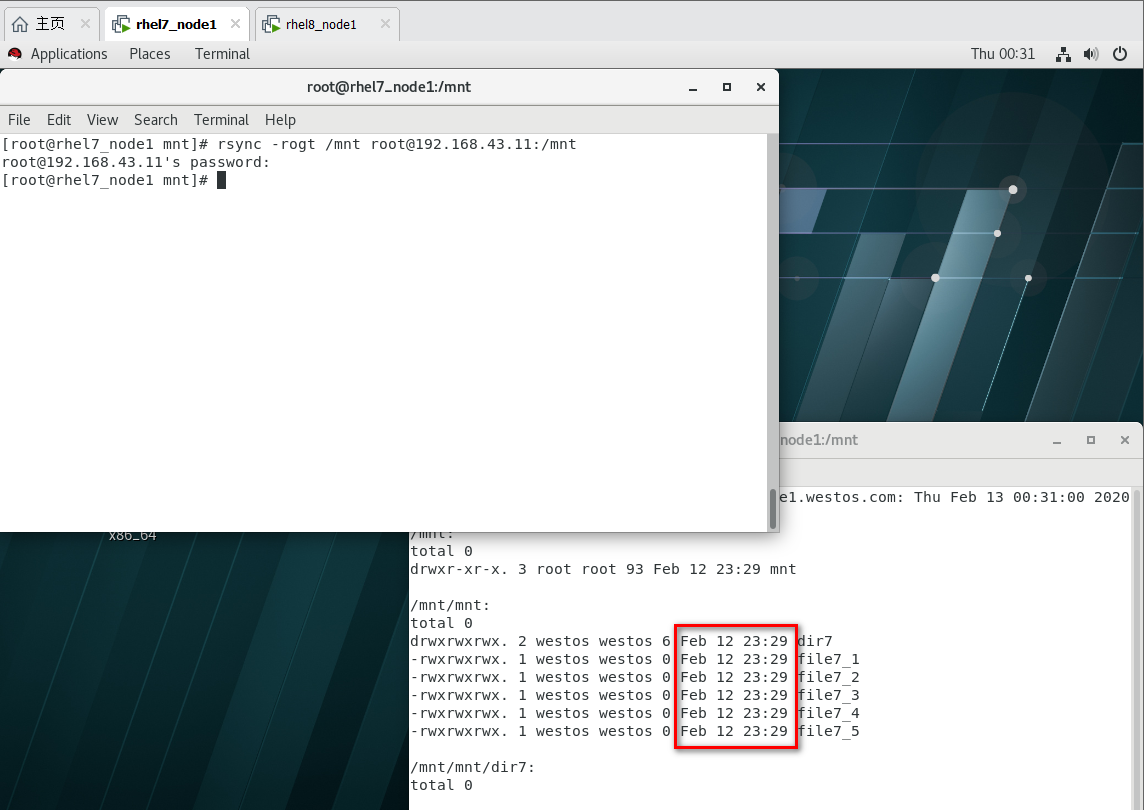Open the Terminal app menu in top bar
1144x810 pixels.
click(x=222, y=54)
